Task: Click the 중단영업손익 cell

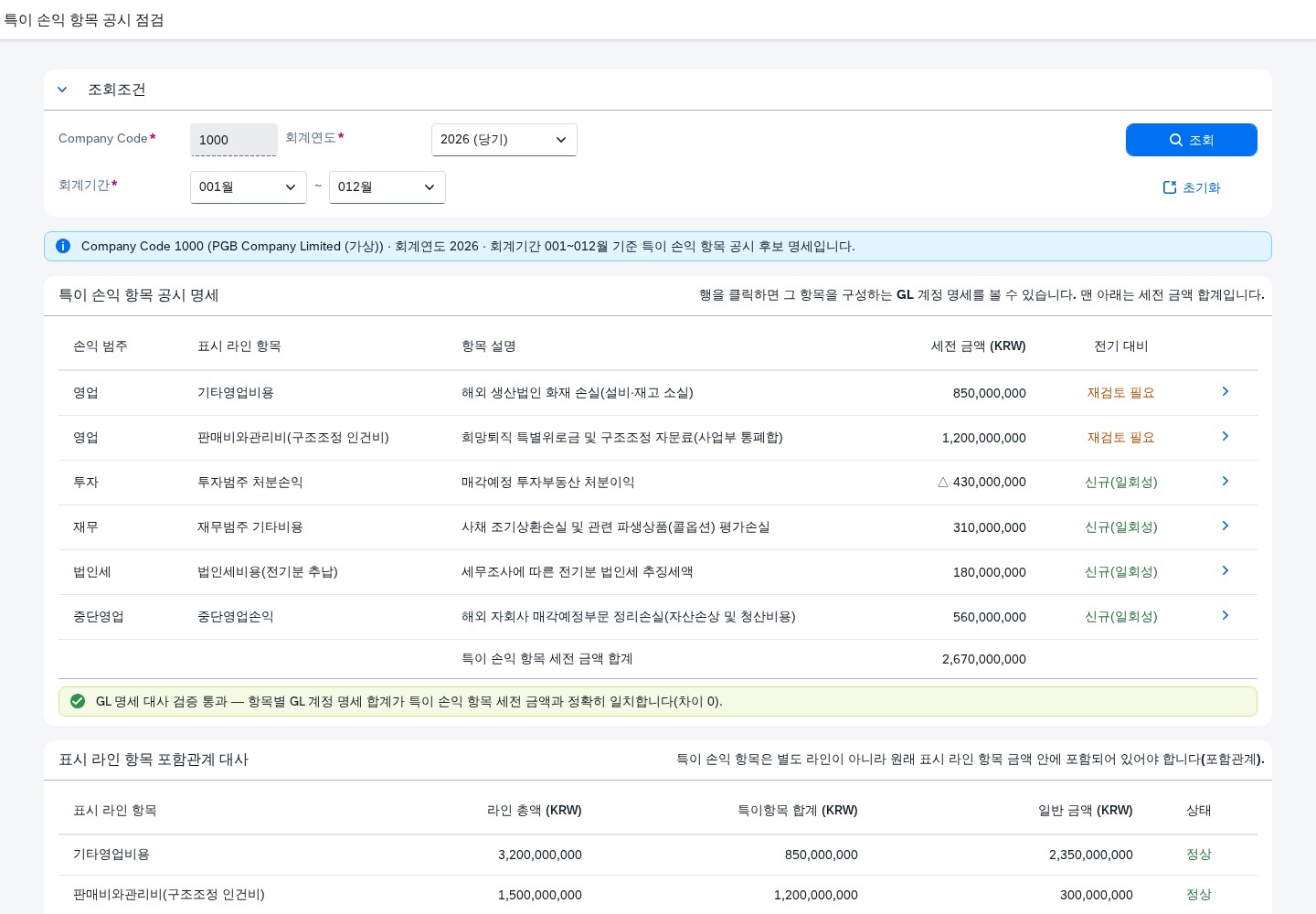Action: point(236,617)
